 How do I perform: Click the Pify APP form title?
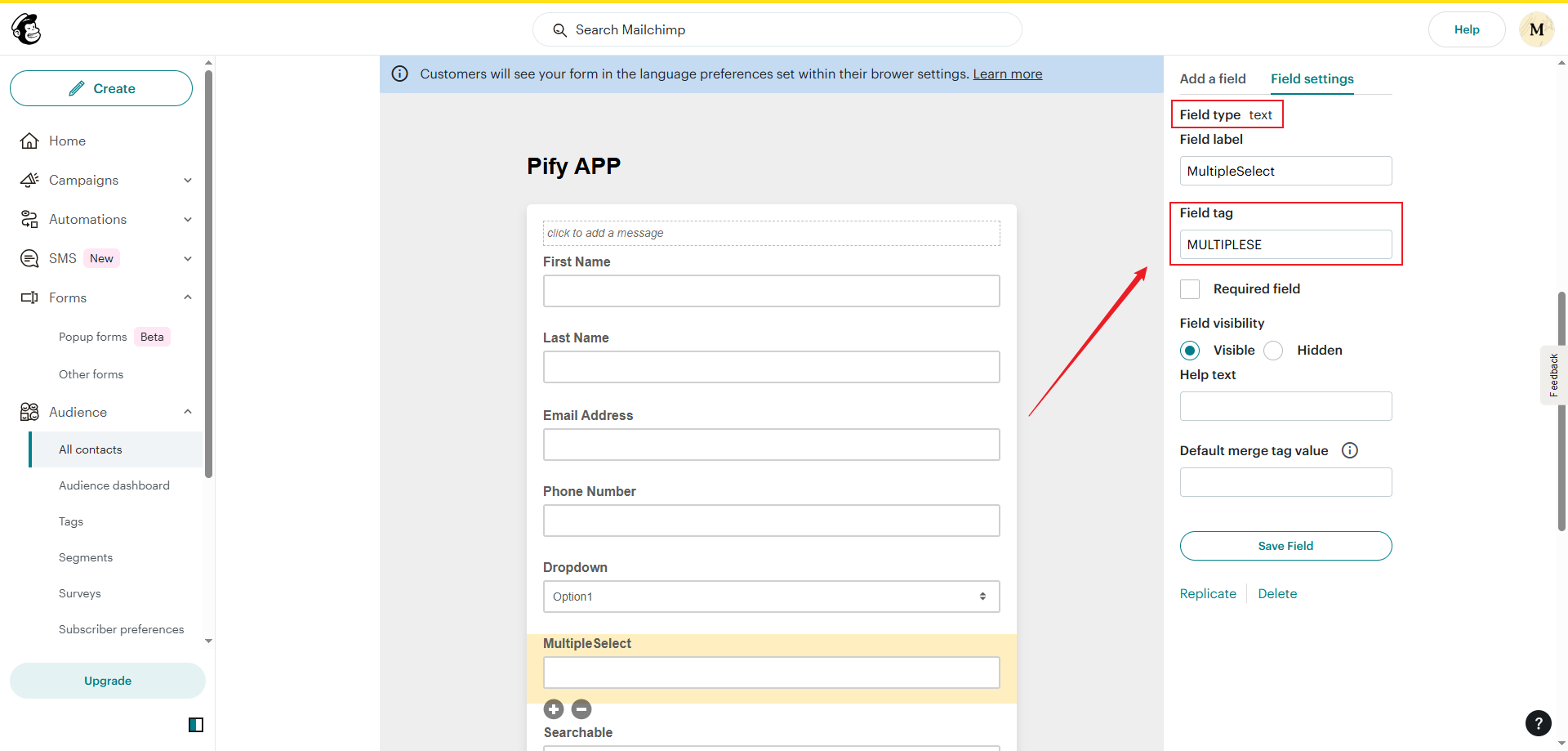(x=573, y=166)
